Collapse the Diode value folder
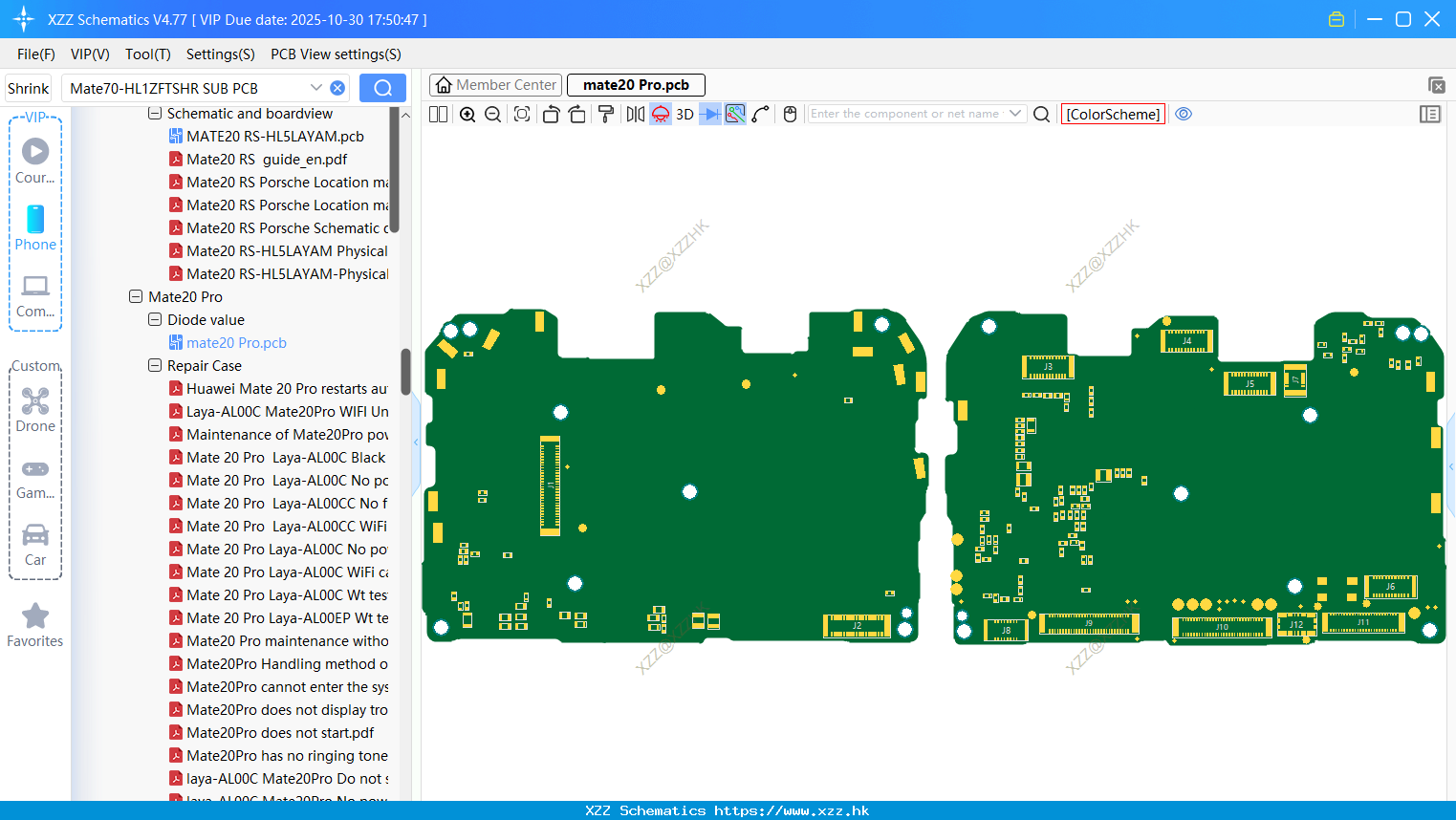Viewport: 1456px width, 820px height. tap(155, 320)
